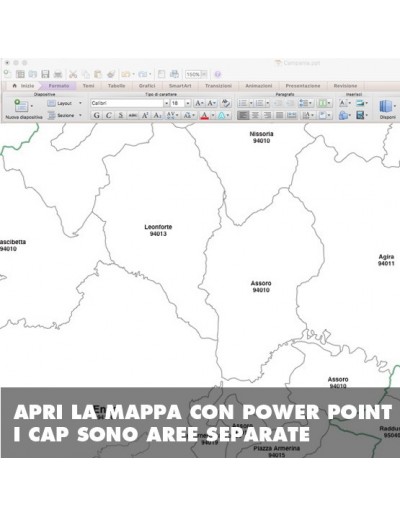Open font color dropdown arrow
This screenshot has width=400, height=517.
click(213, 116)
